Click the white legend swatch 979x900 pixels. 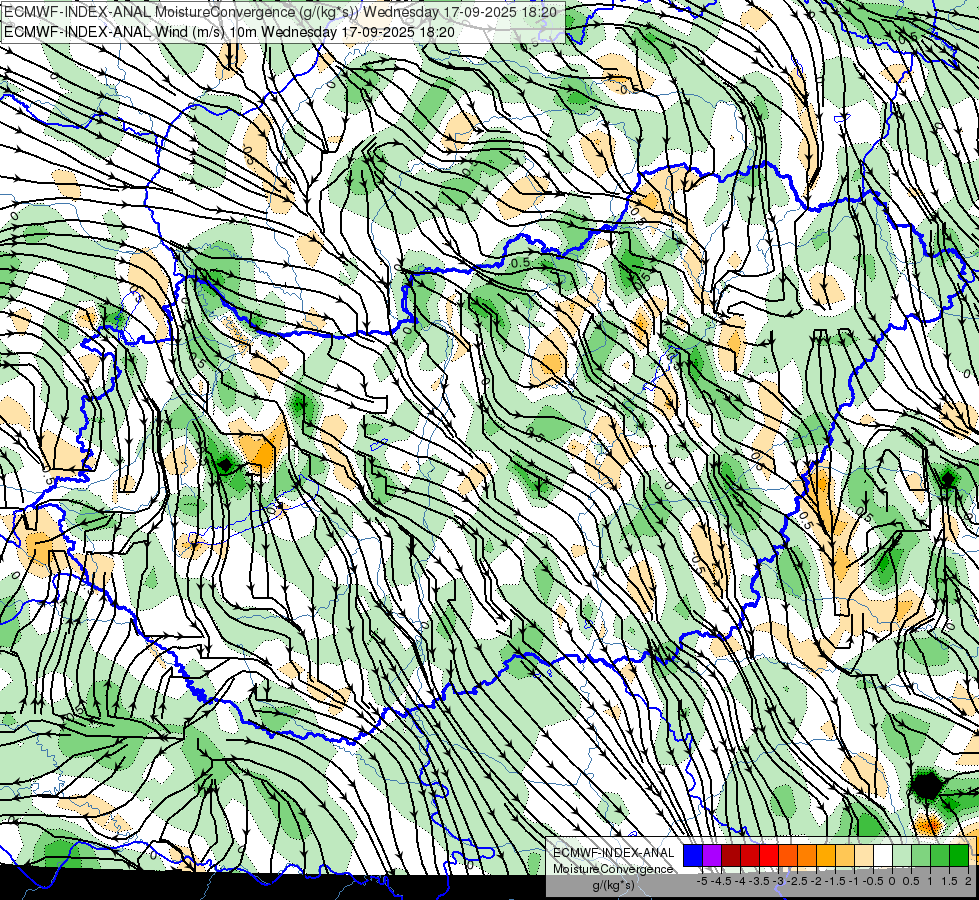click(x=883, y=856)
